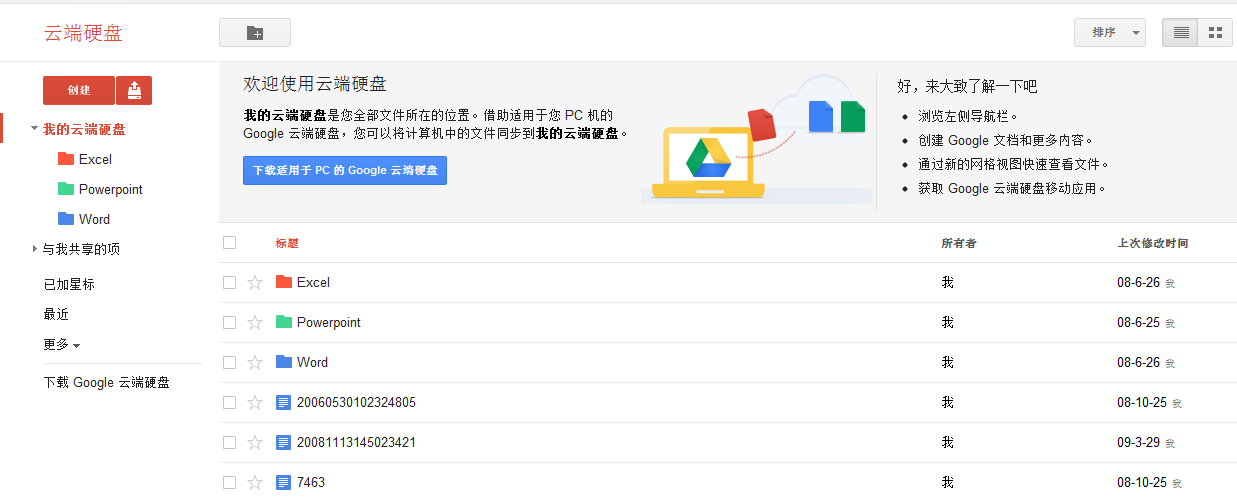Select 与我共享的项 in navigation

click(x=81, y=249)
